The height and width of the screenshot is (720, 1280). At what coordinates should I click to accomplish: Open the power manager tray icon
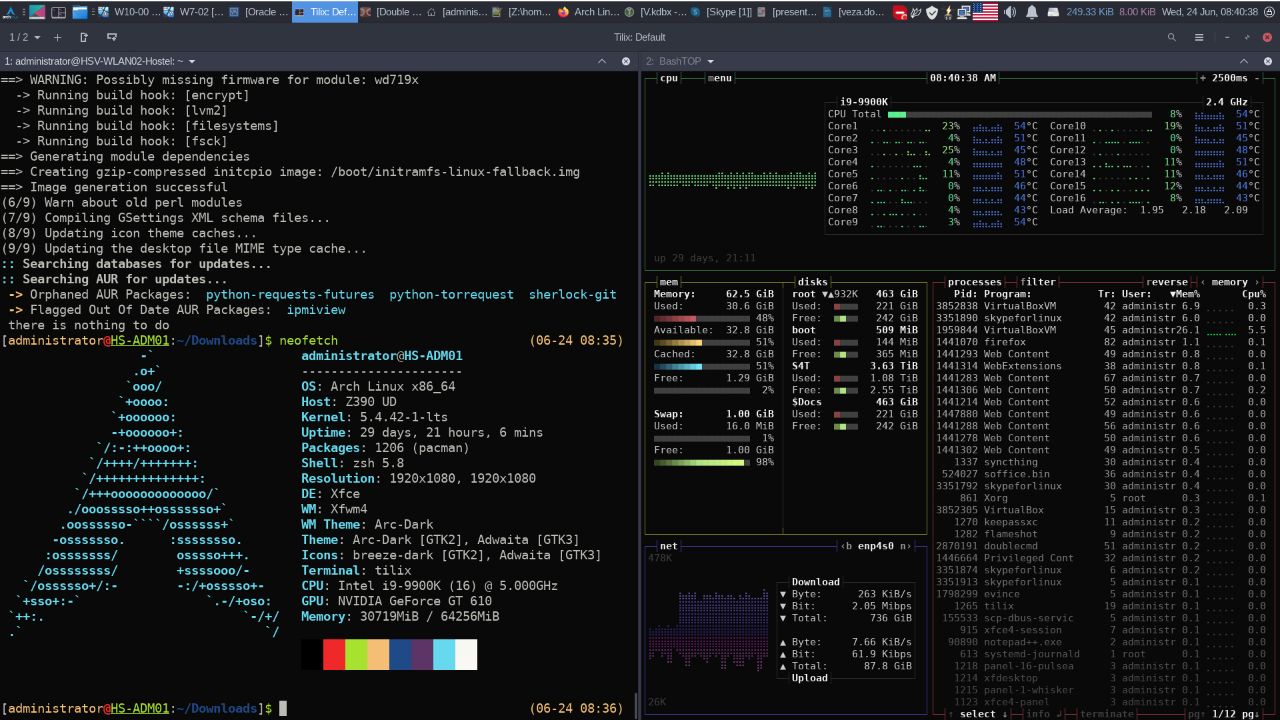point(947,12)
